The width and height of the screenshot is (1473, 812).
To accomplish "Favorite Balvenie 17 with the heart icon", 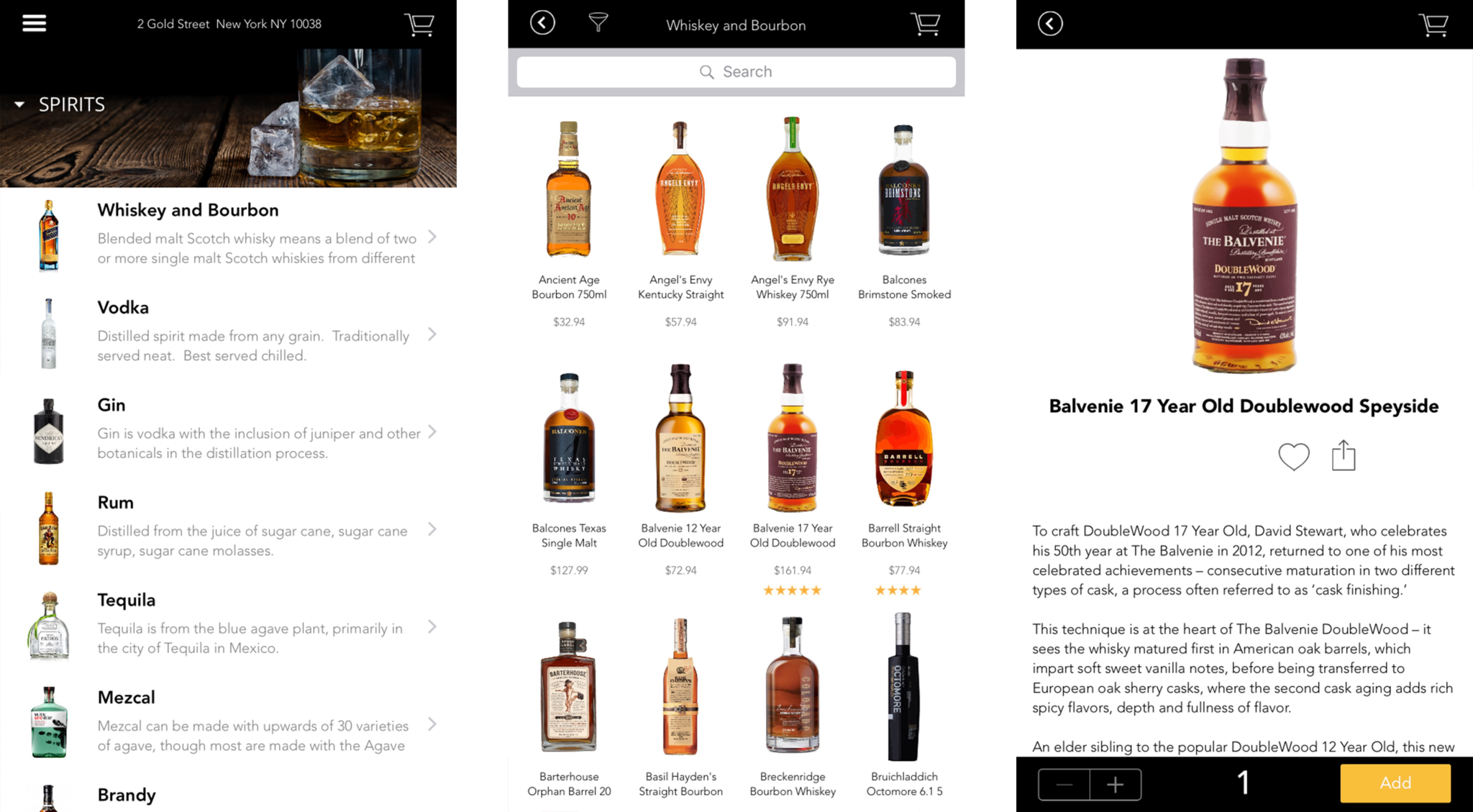I will 1294,456.
